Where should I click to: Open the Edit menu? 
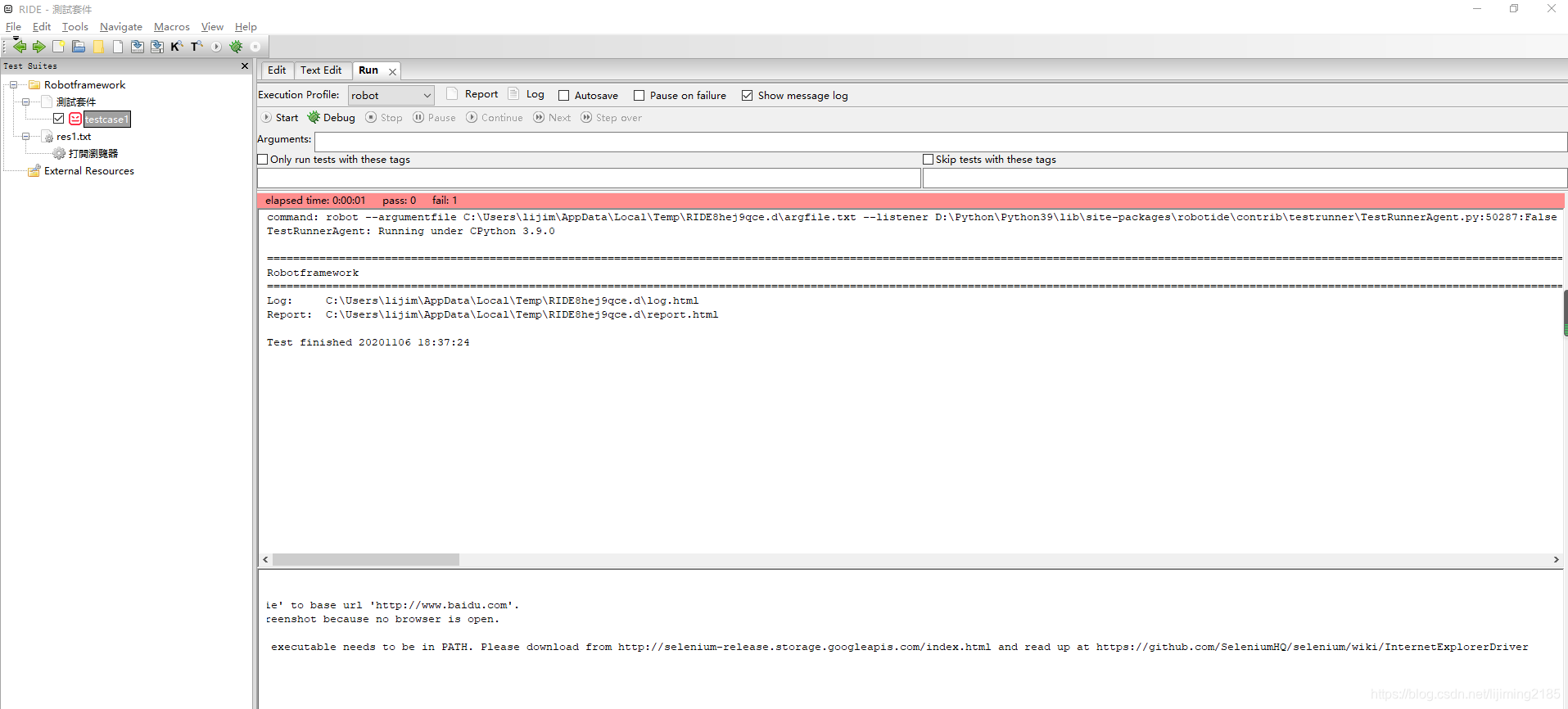tap(42, 27)
